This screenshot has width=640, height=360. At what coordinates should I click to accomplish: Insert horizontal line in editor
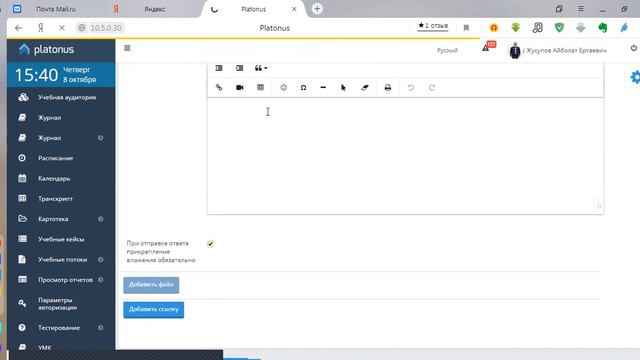point(323,87)
